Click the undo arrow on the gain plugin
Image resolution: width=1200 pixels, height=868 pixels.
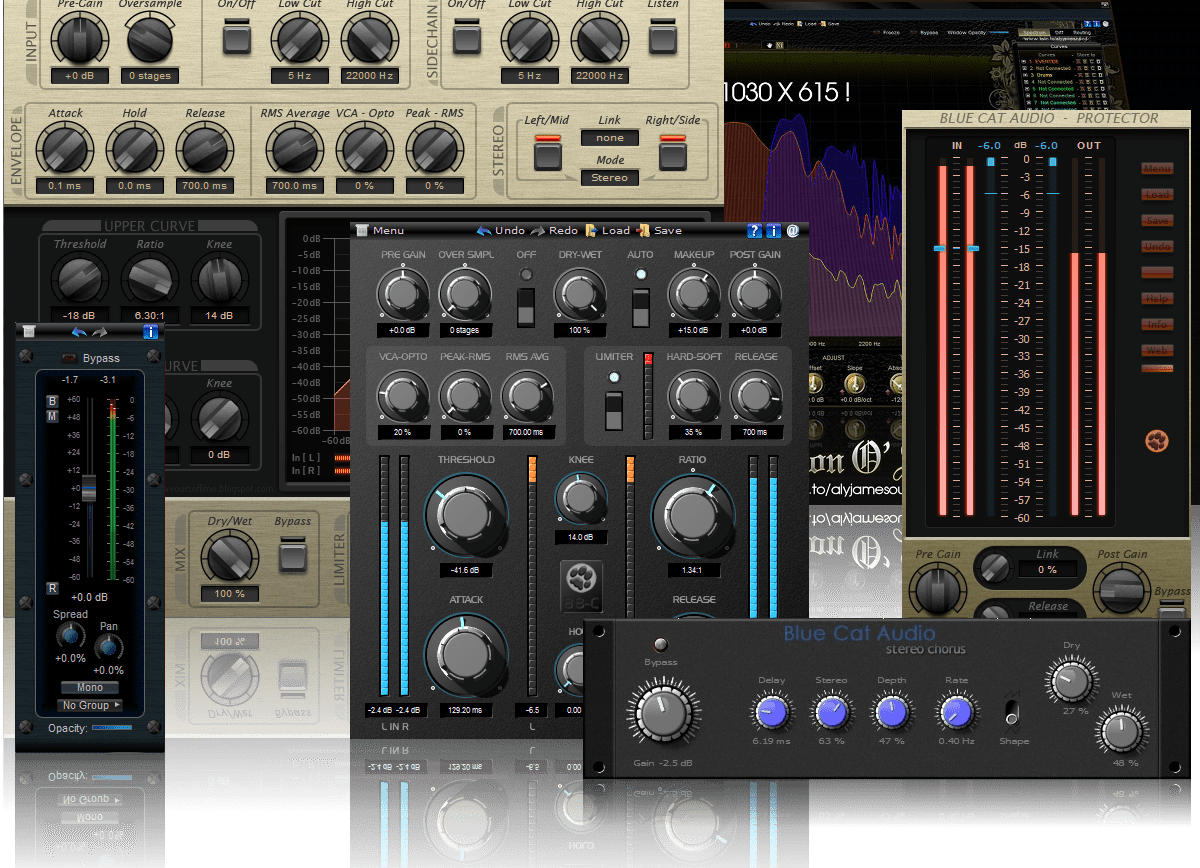tap(79, 332)
